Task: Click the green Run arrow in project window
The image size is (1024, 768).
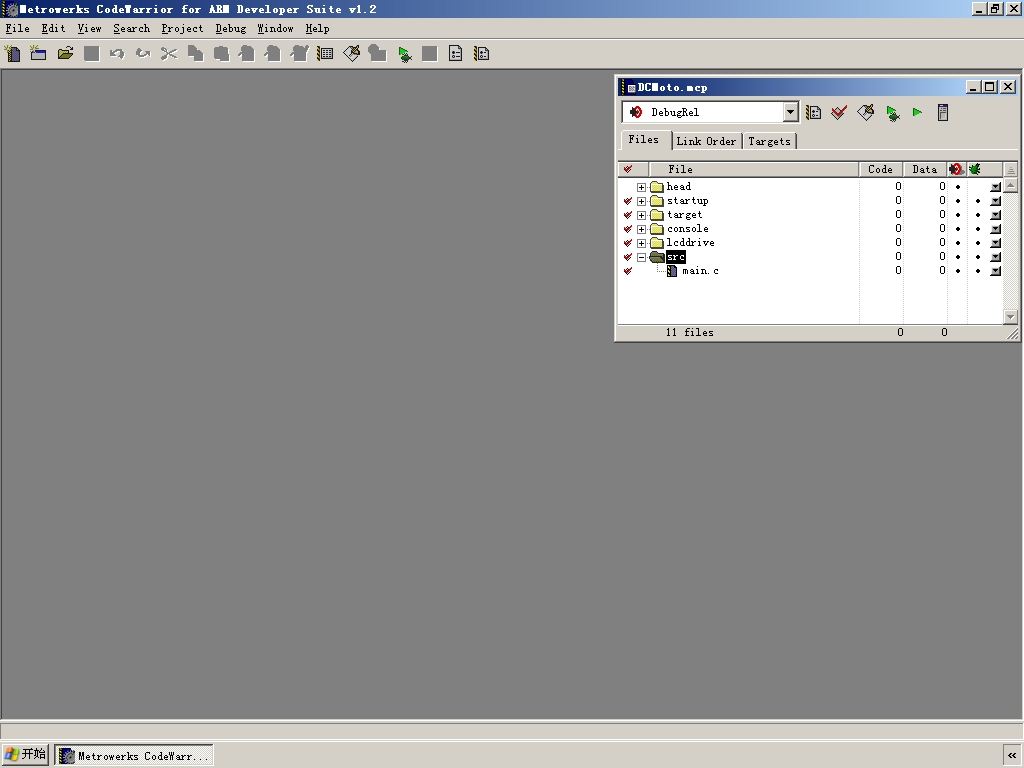Action: click(x=917, y=112)
